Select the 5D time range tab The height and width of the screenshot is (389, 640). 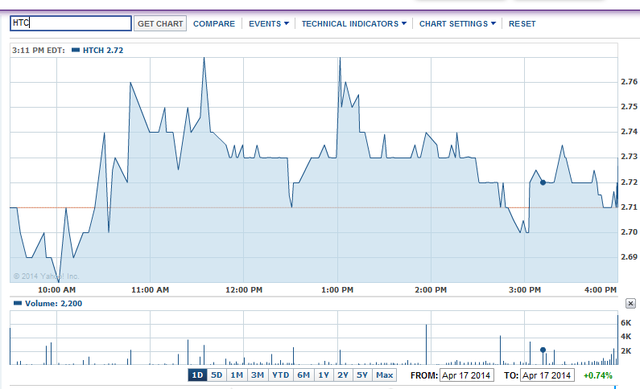[x=216, y=375]
